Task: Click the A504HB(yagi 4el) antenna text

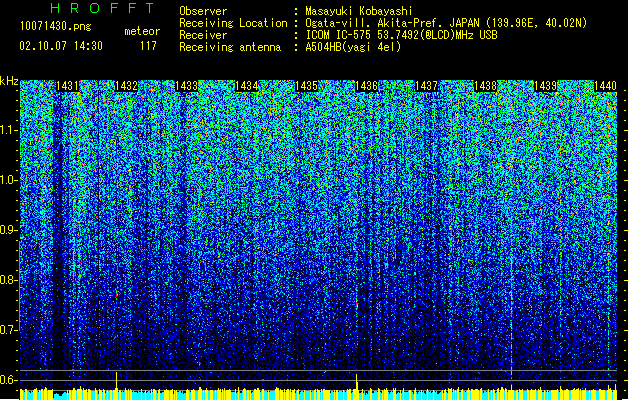Action: 353,47
